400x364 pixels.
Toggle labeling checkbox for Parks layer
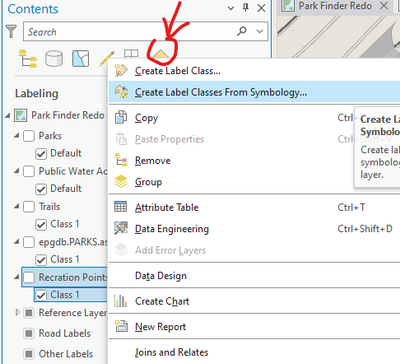29,136
